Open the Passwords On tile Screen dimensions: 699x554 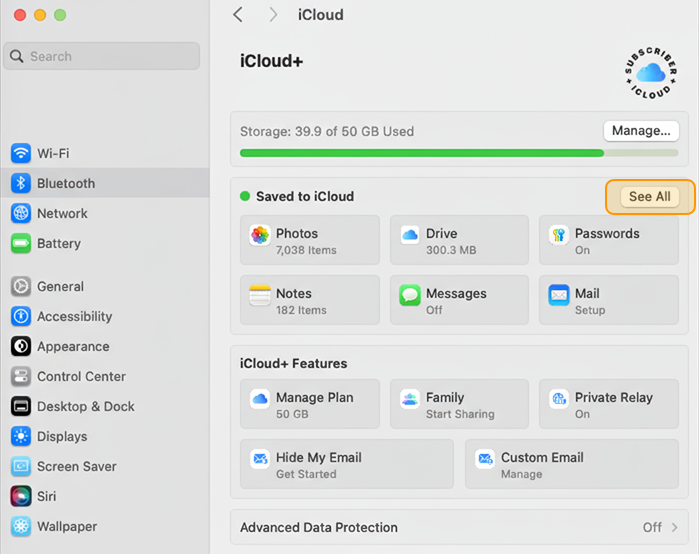609,240
